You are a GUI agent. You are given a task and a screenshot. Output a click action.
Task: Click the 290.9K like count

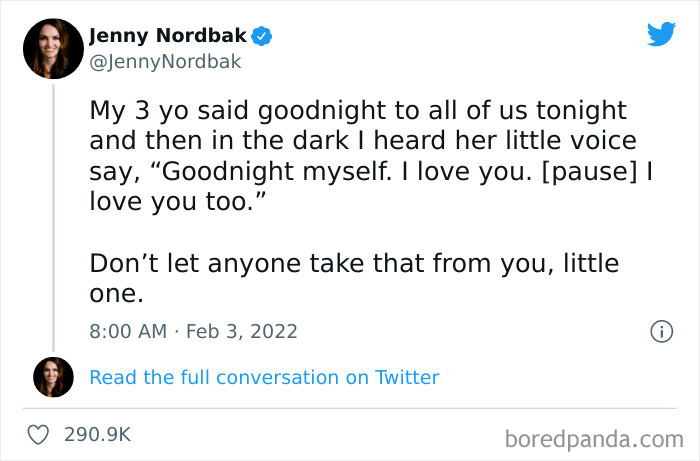[x=97, y=435]
